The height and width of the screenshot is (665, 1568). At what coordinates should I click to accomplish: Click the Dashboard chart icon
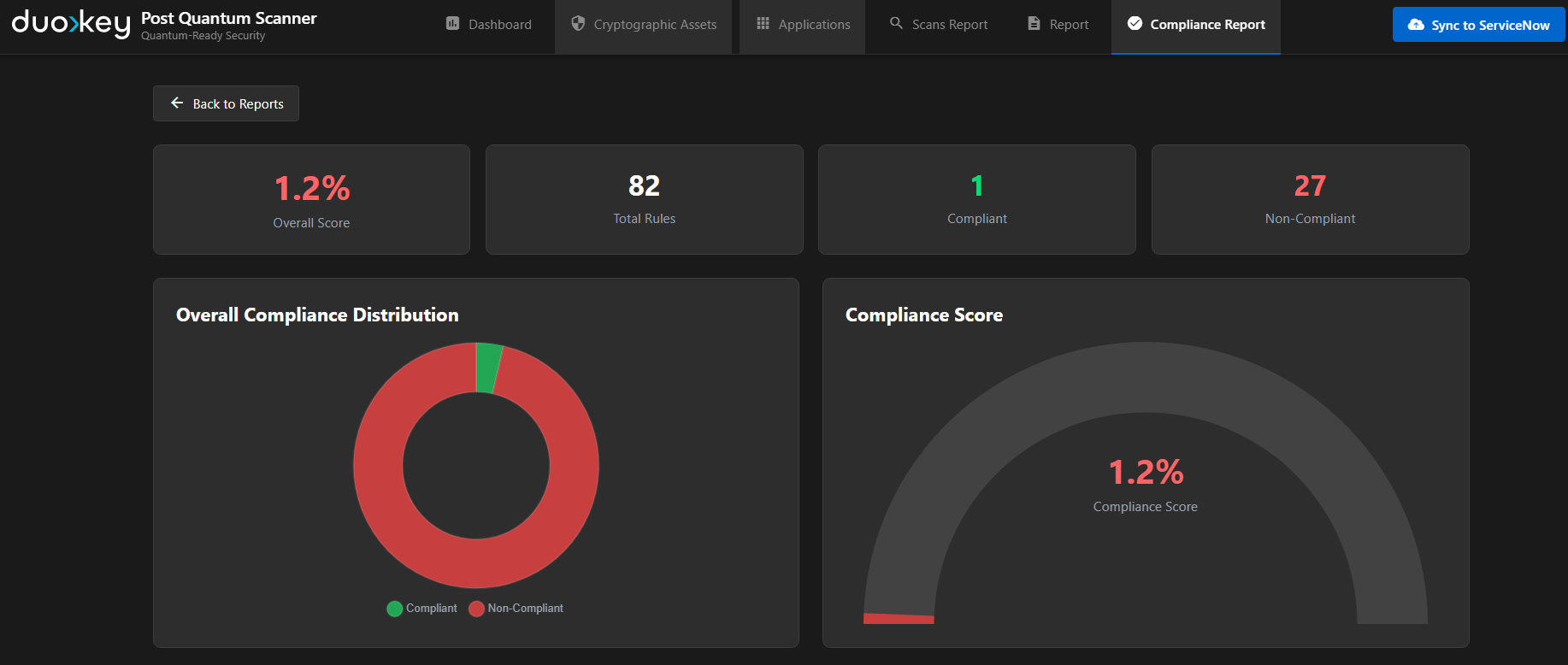453,24
